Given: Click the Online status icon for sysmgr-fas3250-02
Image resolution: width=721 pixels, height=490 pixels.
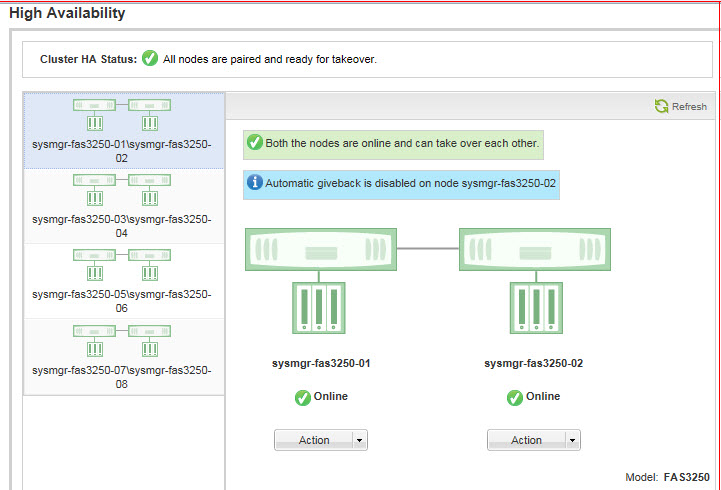Looking at the screenshot, I should pos(515,397).
